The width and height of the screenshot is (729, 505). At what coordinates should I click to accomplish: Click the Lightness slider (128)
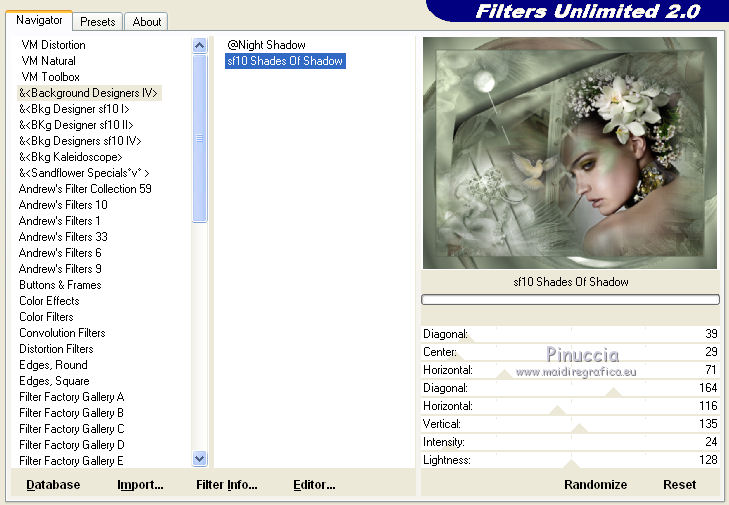[x=570, y=460]
